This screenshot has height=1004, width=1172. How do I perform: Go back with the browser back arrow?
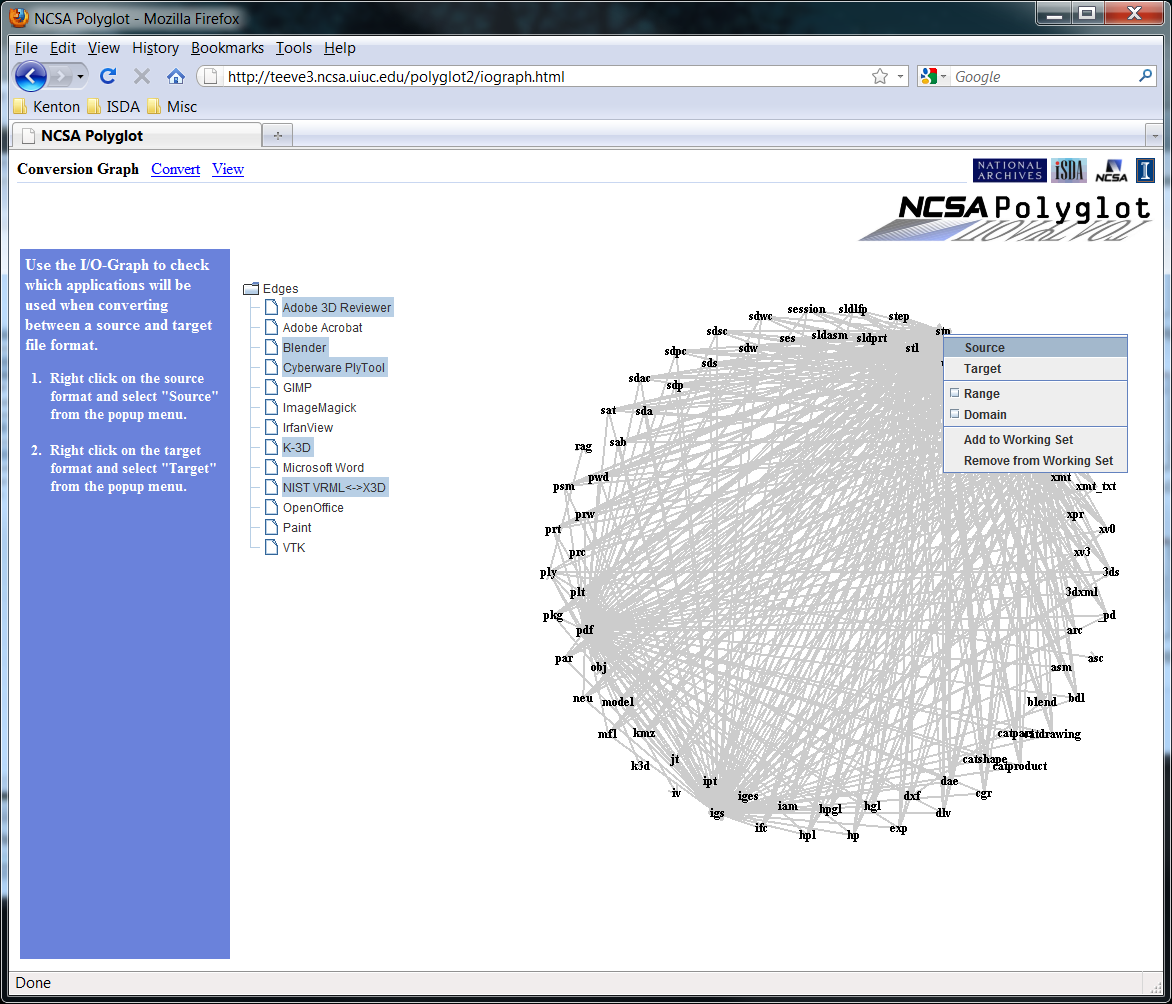coord(31,76)
